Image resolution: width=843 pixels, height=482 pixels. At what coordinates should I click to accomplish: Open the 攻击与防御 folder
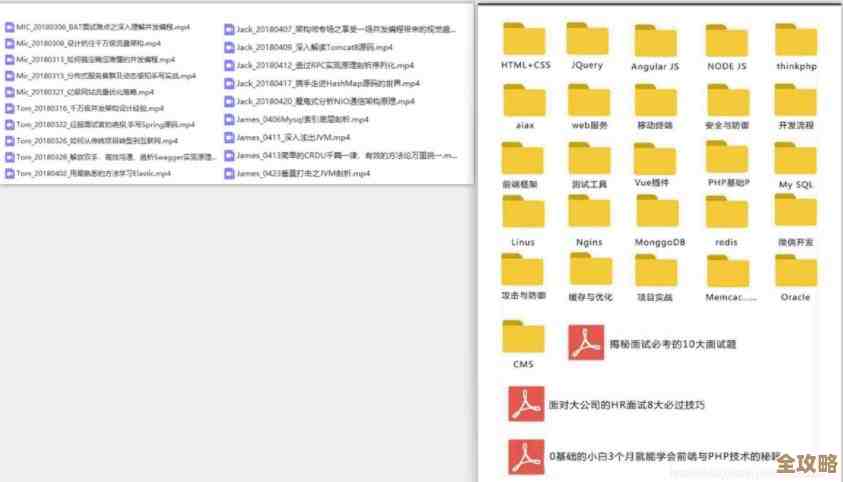pyautogui.click(x=523, y=270)
